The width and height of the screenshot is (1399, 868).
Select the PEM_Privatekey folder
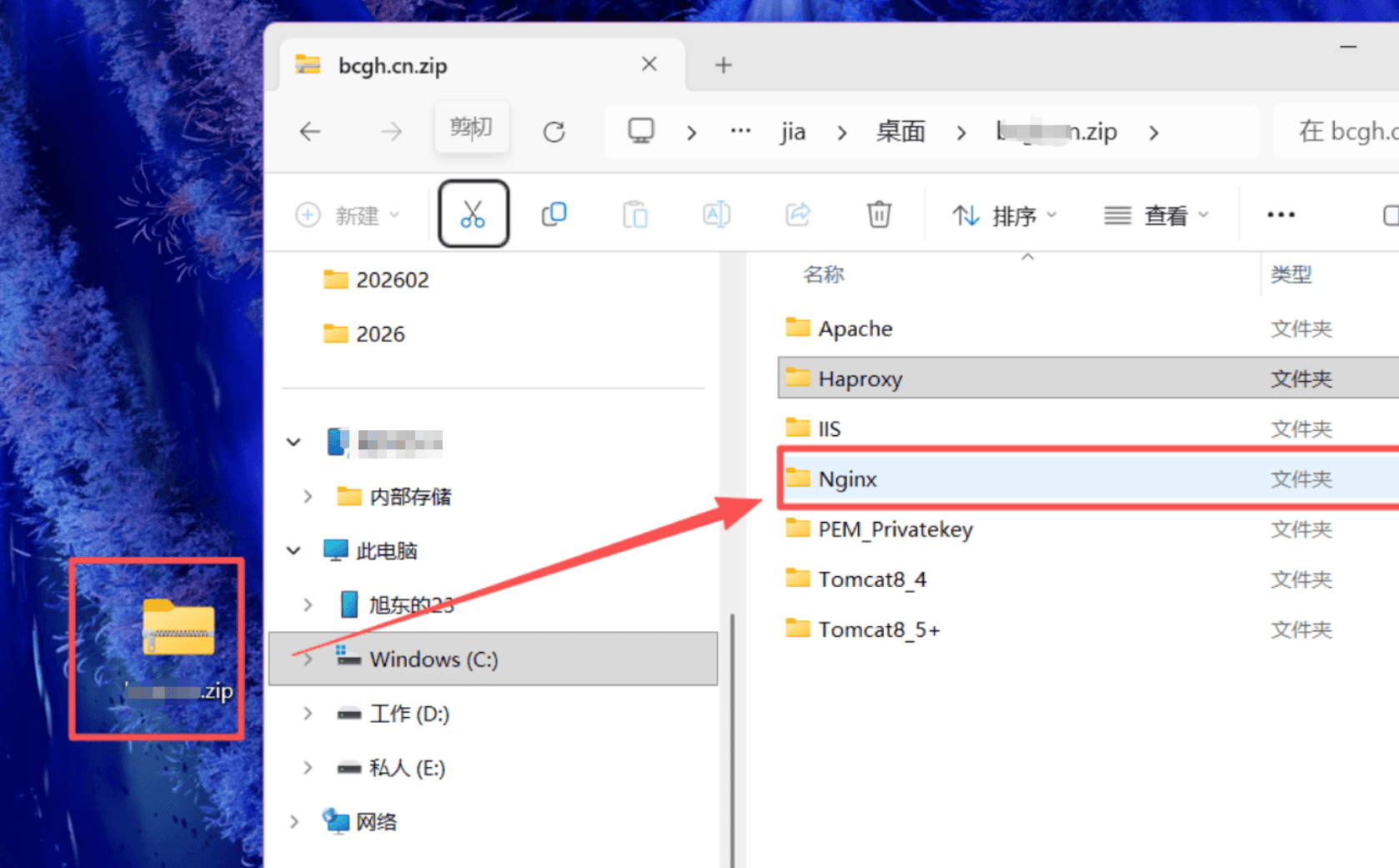(x=895, y=529)
